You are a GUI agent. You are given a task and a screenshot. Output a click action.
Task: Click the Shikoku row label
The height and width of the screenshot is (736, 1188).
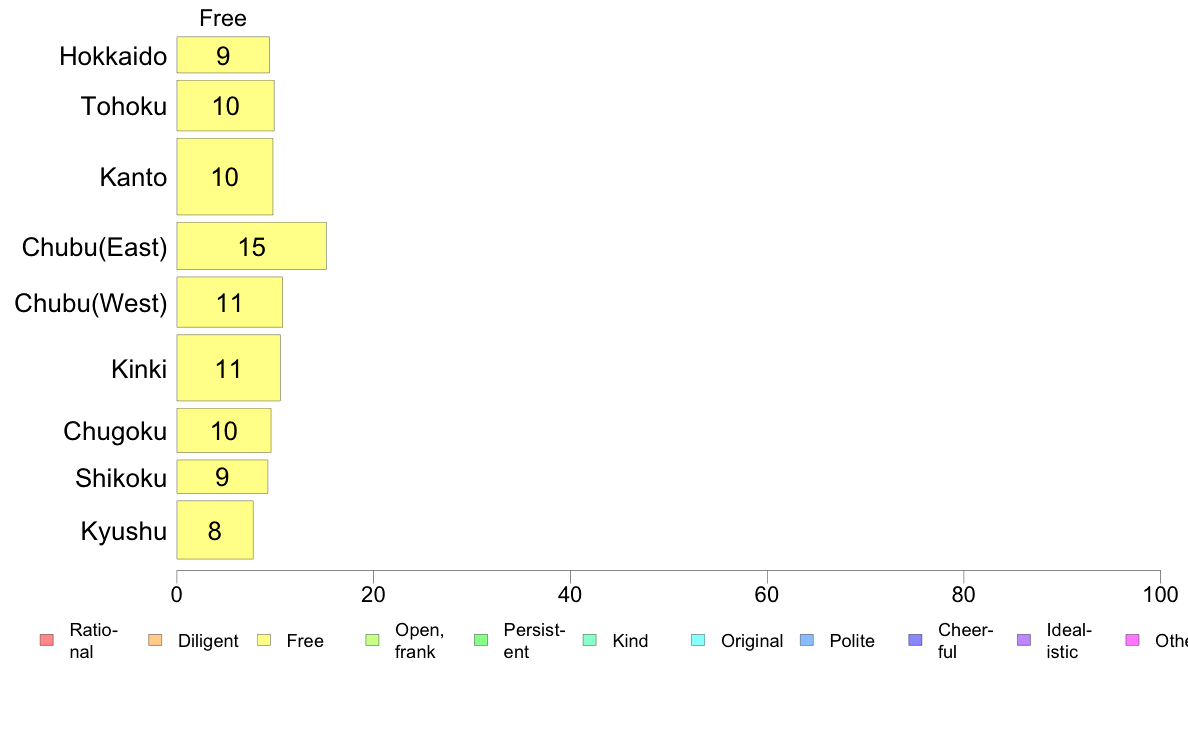pos(120,478)
